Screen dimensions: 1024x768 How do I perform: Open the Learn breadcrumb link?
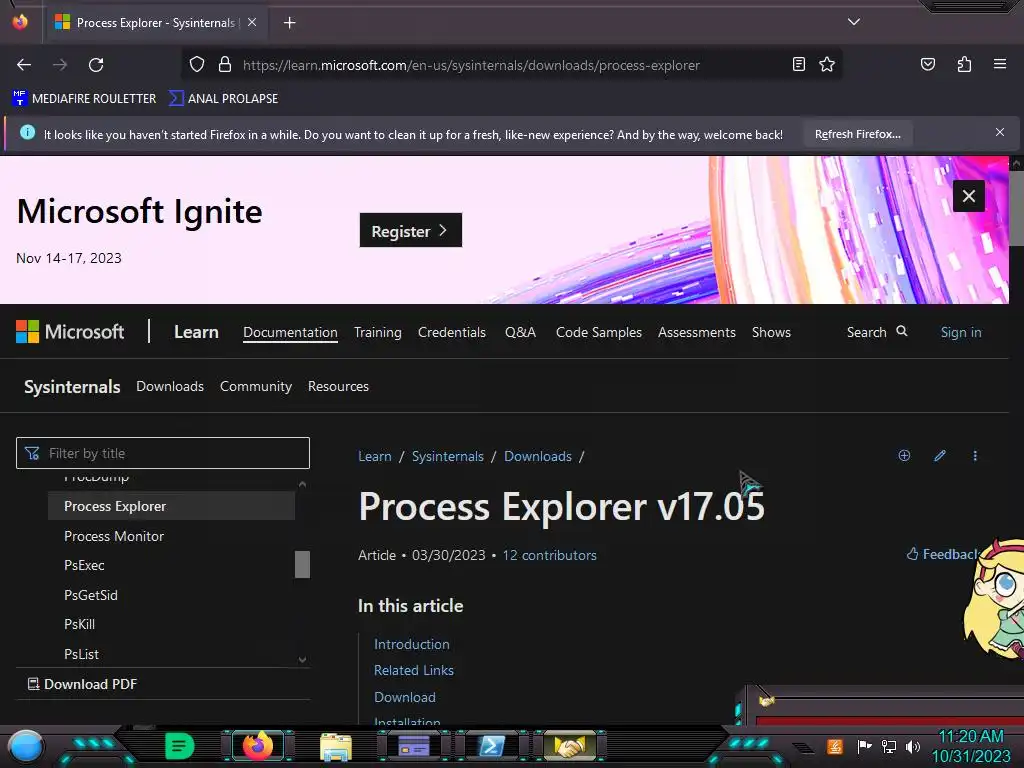pyautogui.click(x=375, y=456)
